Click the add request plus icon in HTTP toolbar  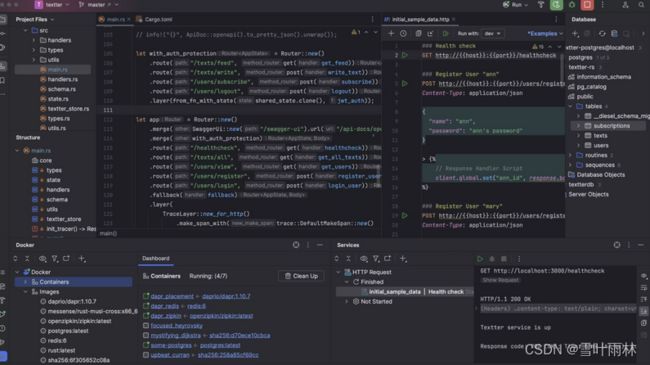pyautogui.click(x=391, y=34)
